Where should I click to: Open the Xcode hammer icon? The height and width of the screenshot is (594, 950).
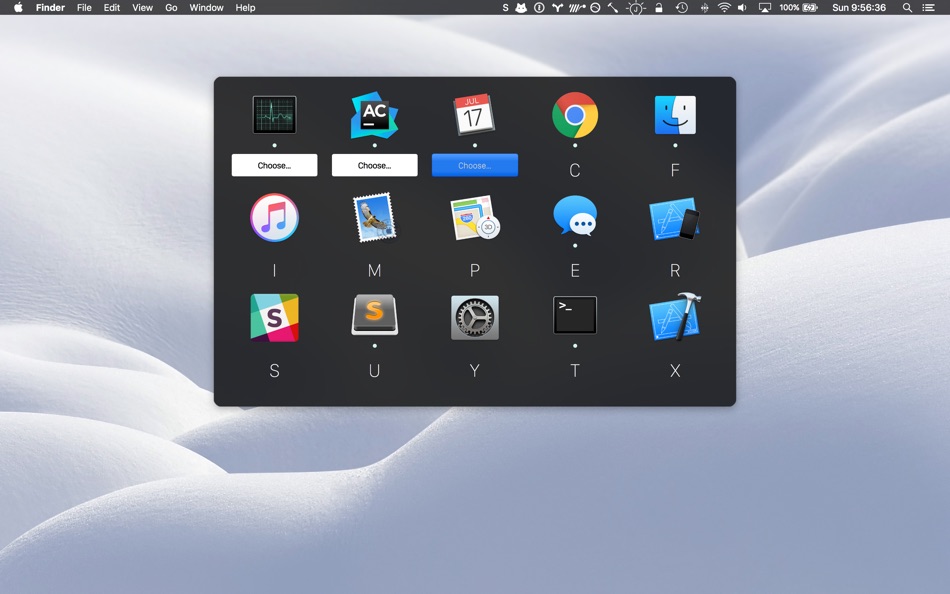(x=675, y=317)
